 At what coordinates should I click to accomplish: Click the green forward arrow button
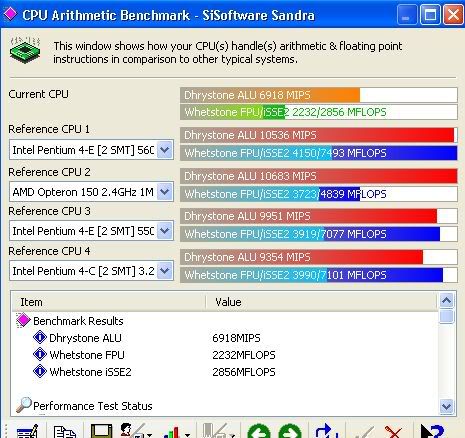click(x=289, y=431)
